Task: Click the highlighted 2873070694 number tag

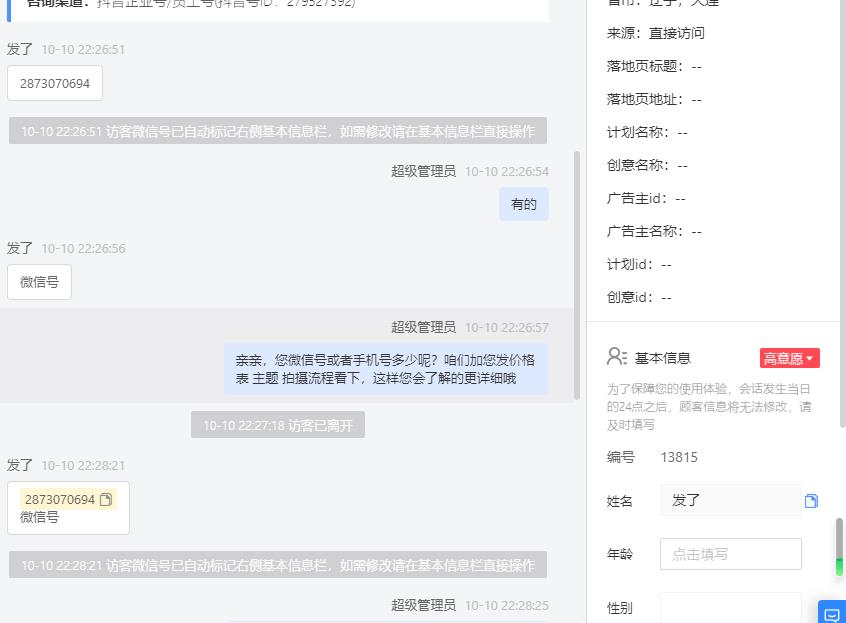Action: pyautogui.click(x=68, y=499)
